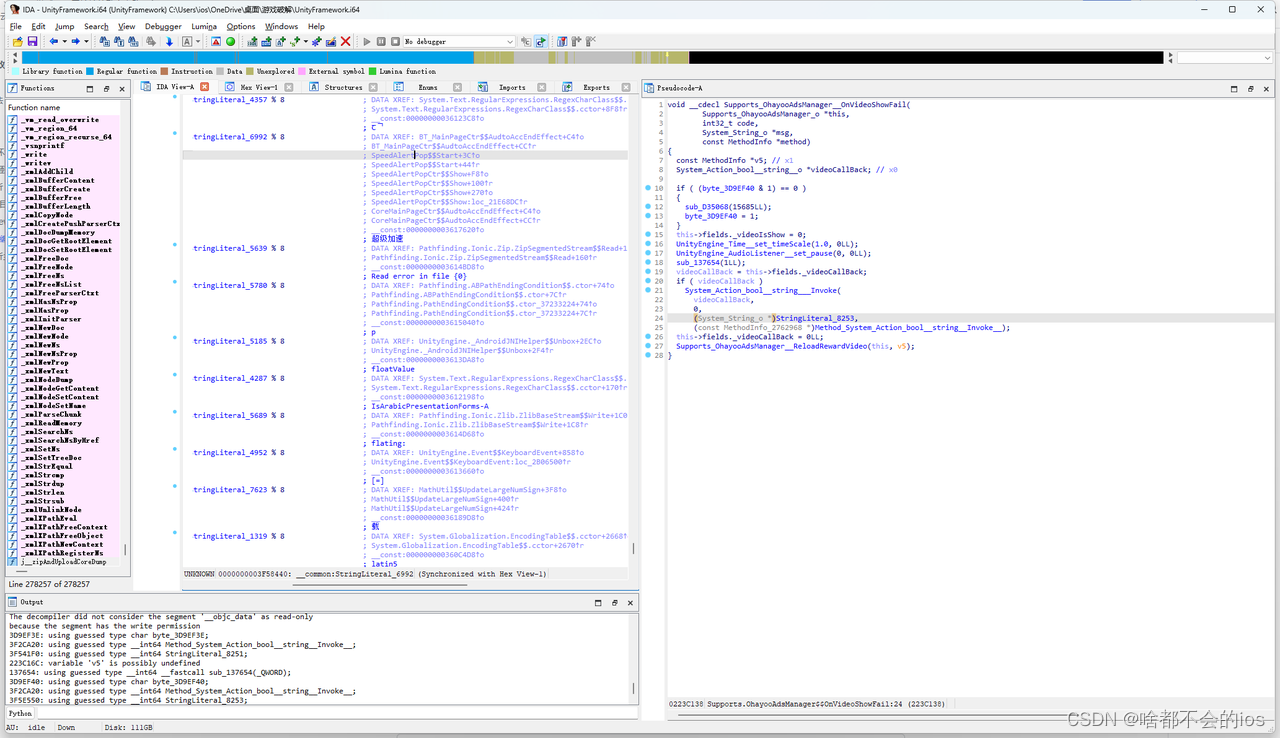
Task: Open the Options menu
Action: point(241,26)
